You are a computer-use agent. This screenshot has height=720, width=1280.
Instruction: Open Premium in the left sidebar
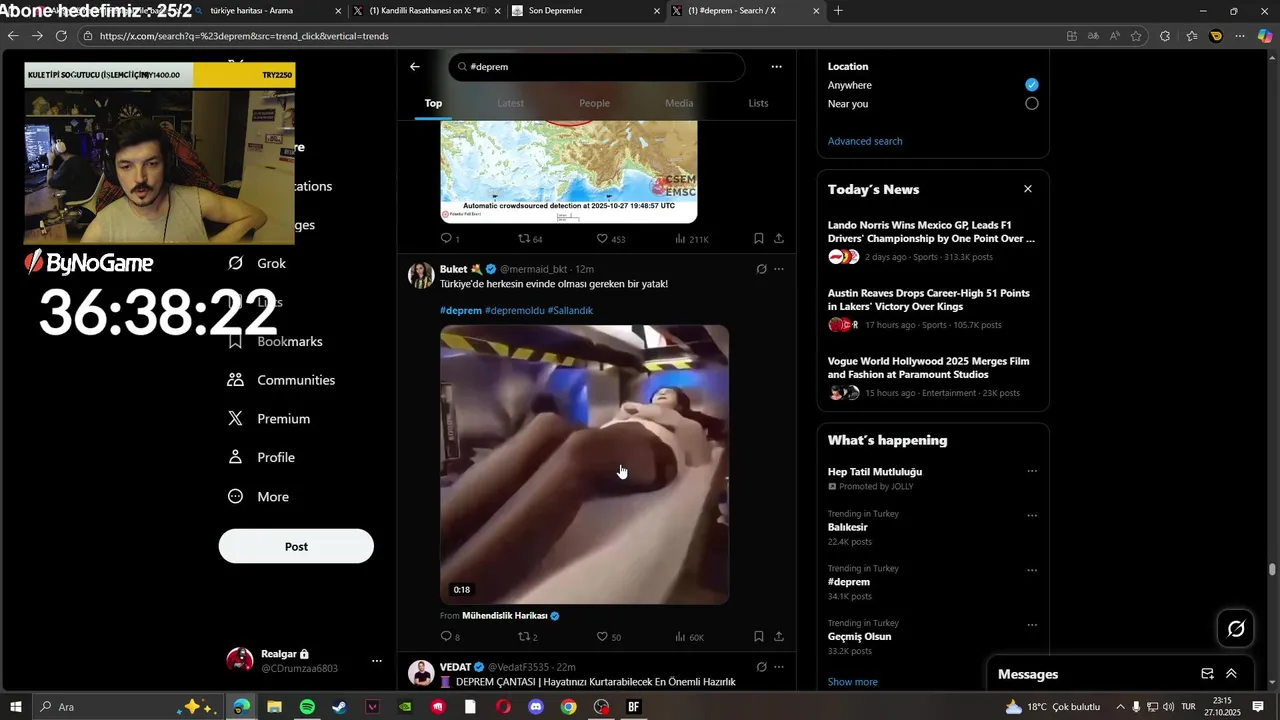pyautogui.click(x=269, y=419)
